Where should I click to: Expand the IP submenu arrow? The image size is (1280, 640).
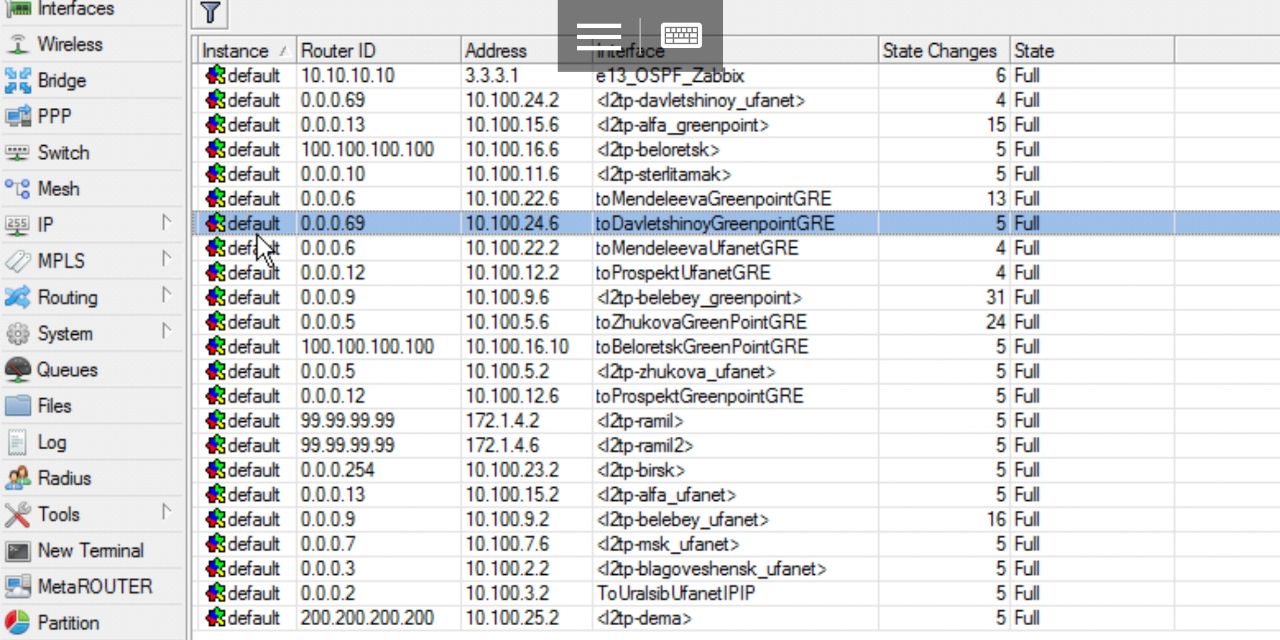click(167, 224)
